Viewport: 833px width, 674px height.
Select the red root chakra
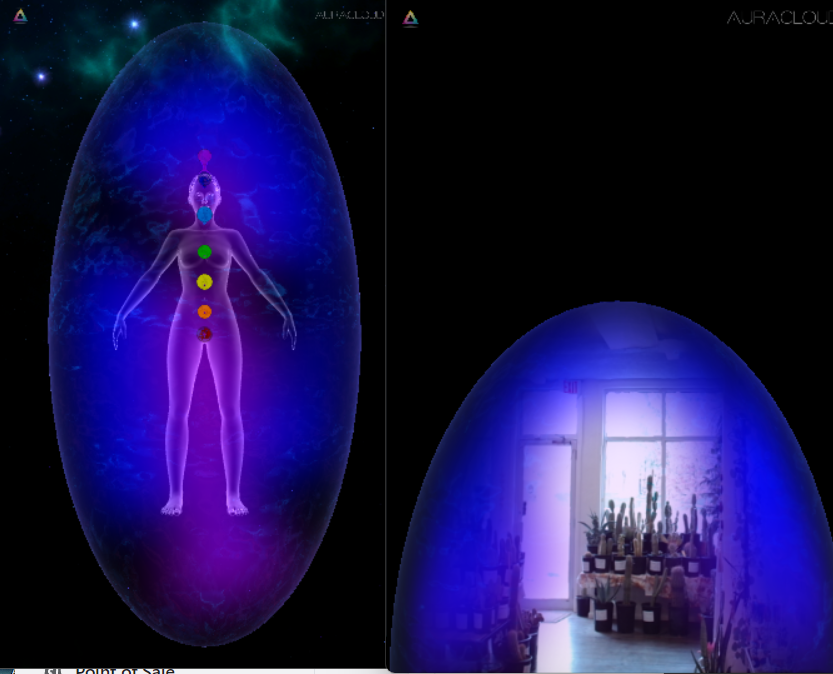[x=204, y=334]
